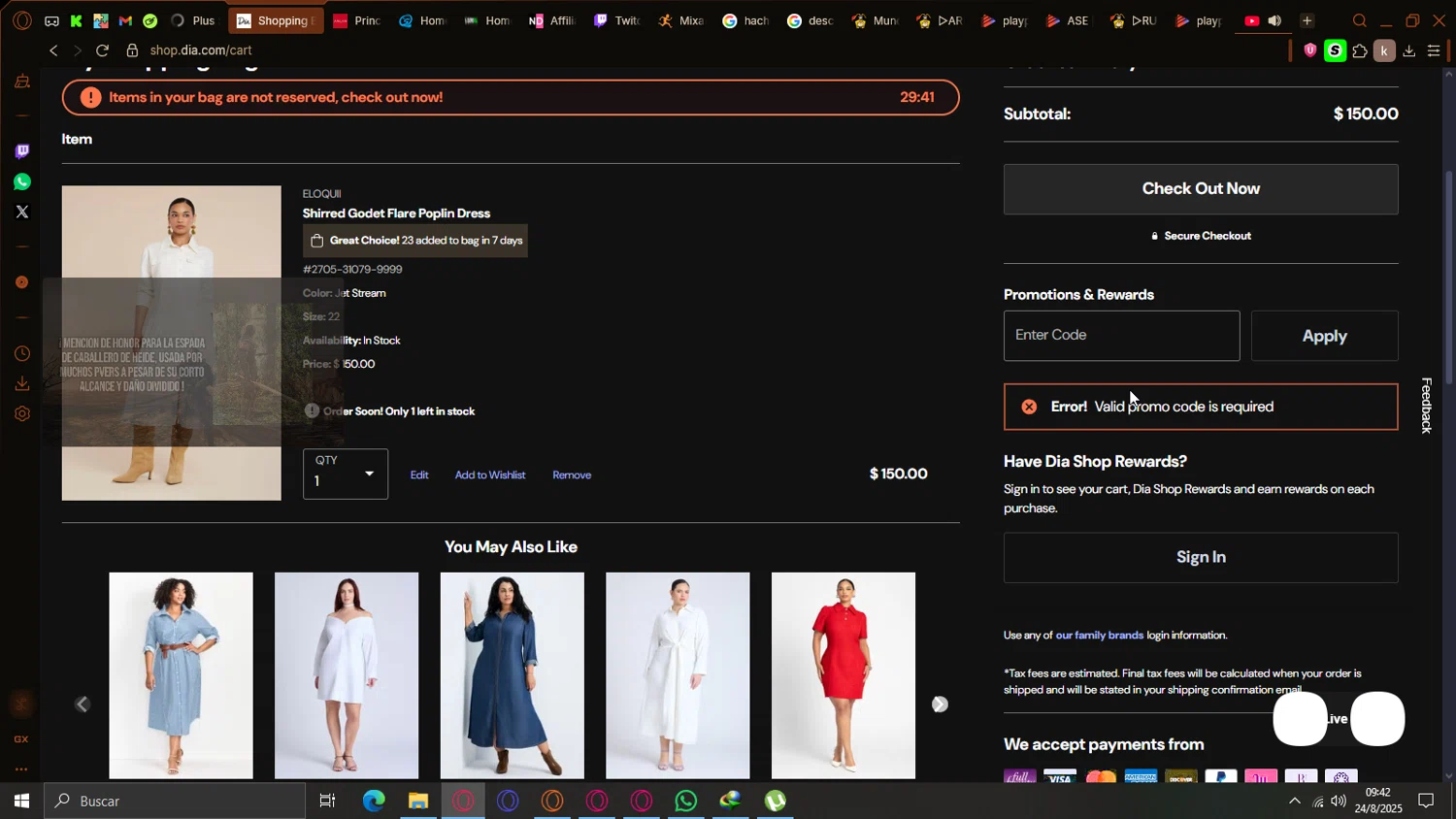Screen dimensions: 1456x819
Task: Open the 'our family brands' link
Action: pos(1099,635)
